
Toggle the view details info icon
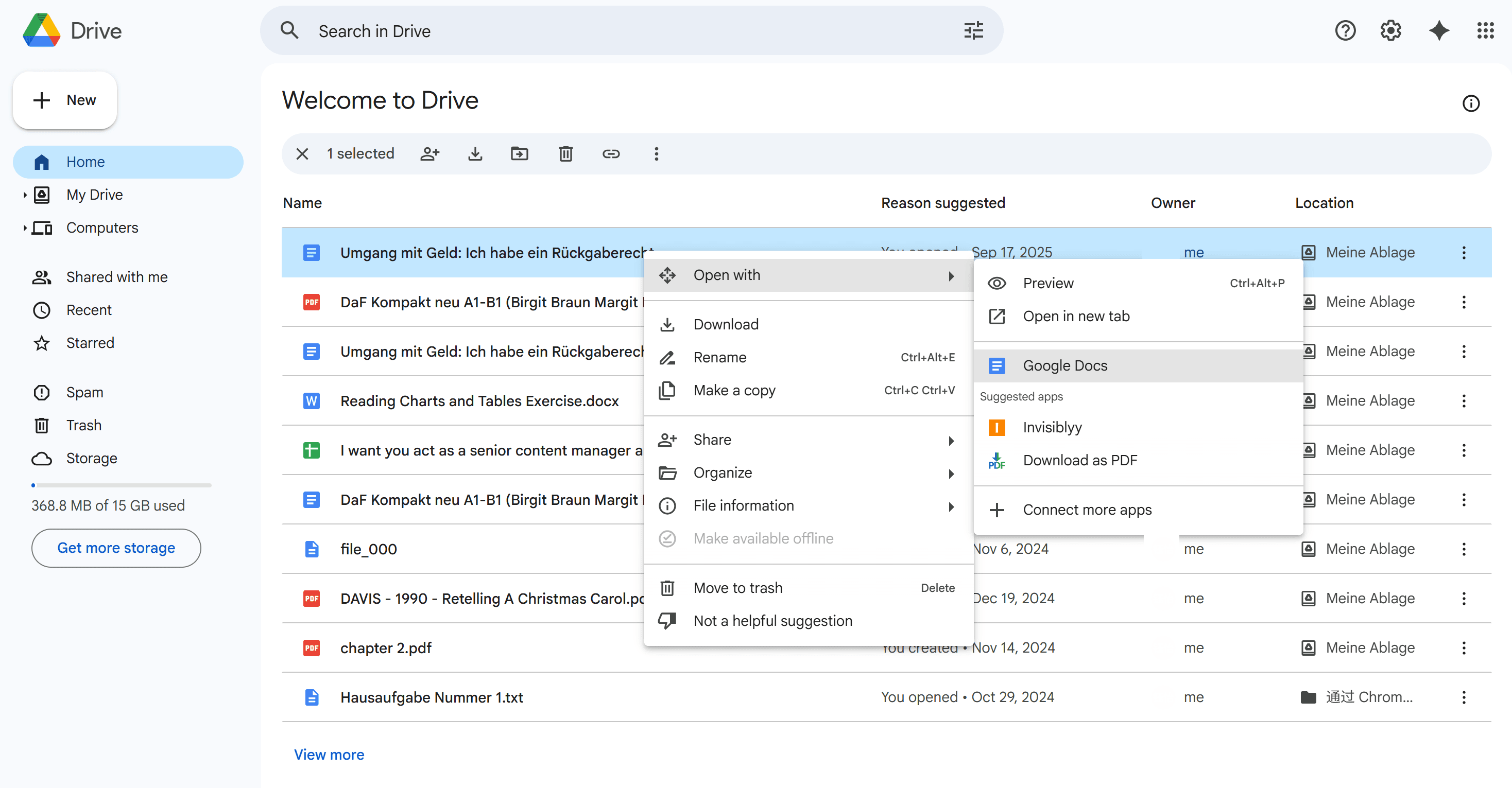[1470, 104]
